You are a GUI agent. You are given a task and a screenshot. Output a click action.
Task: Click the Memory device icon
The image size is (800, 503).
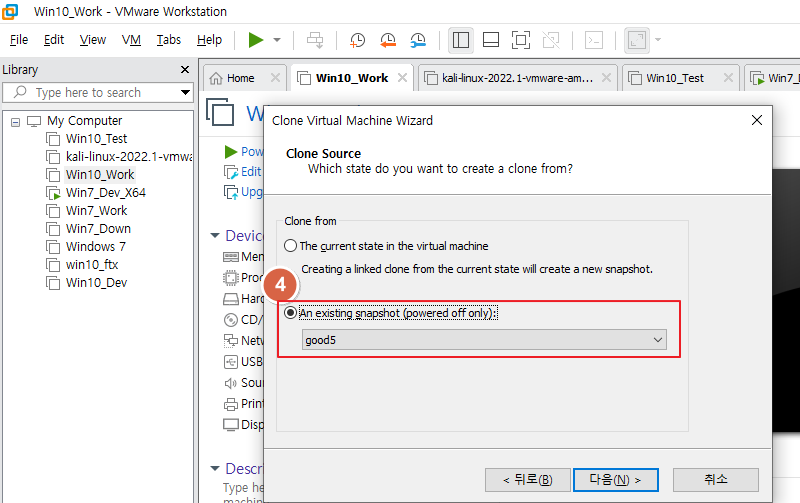click(231, 257)
